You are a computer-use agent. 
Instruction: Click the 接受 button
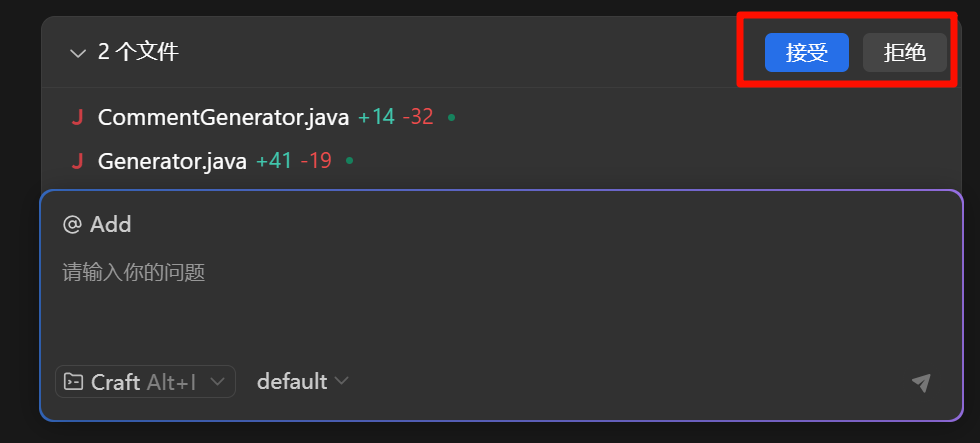point(806,53)
